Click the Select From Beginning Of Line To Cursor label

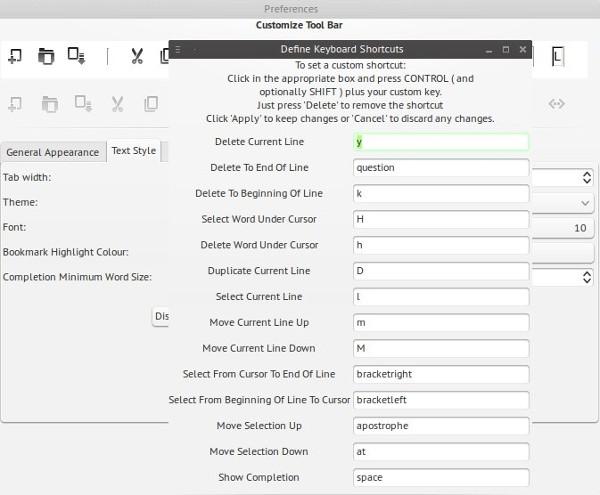tap(259, 400)
